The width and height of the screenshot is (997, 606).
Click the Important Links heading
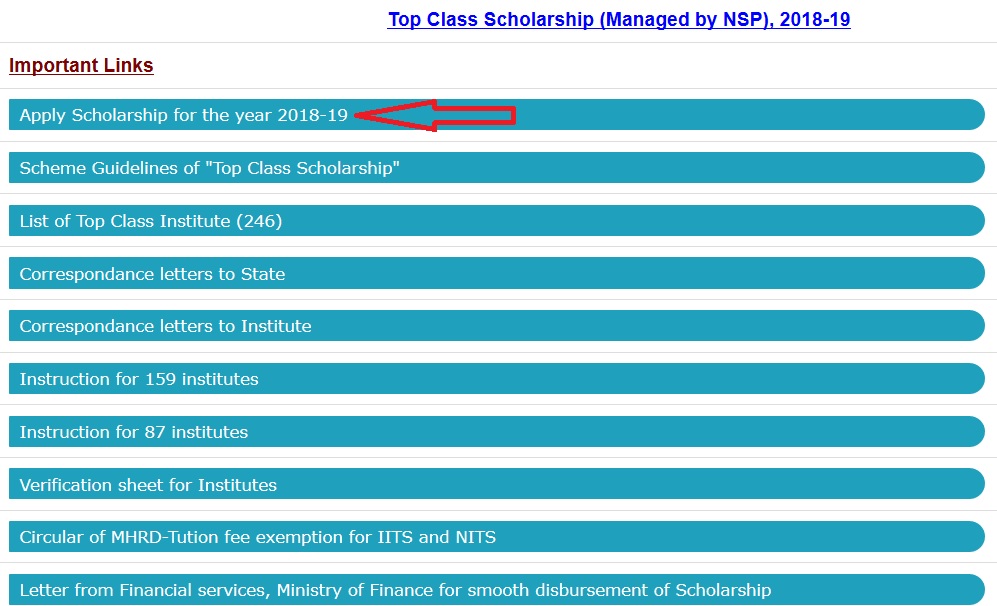[x=81, y=66]
